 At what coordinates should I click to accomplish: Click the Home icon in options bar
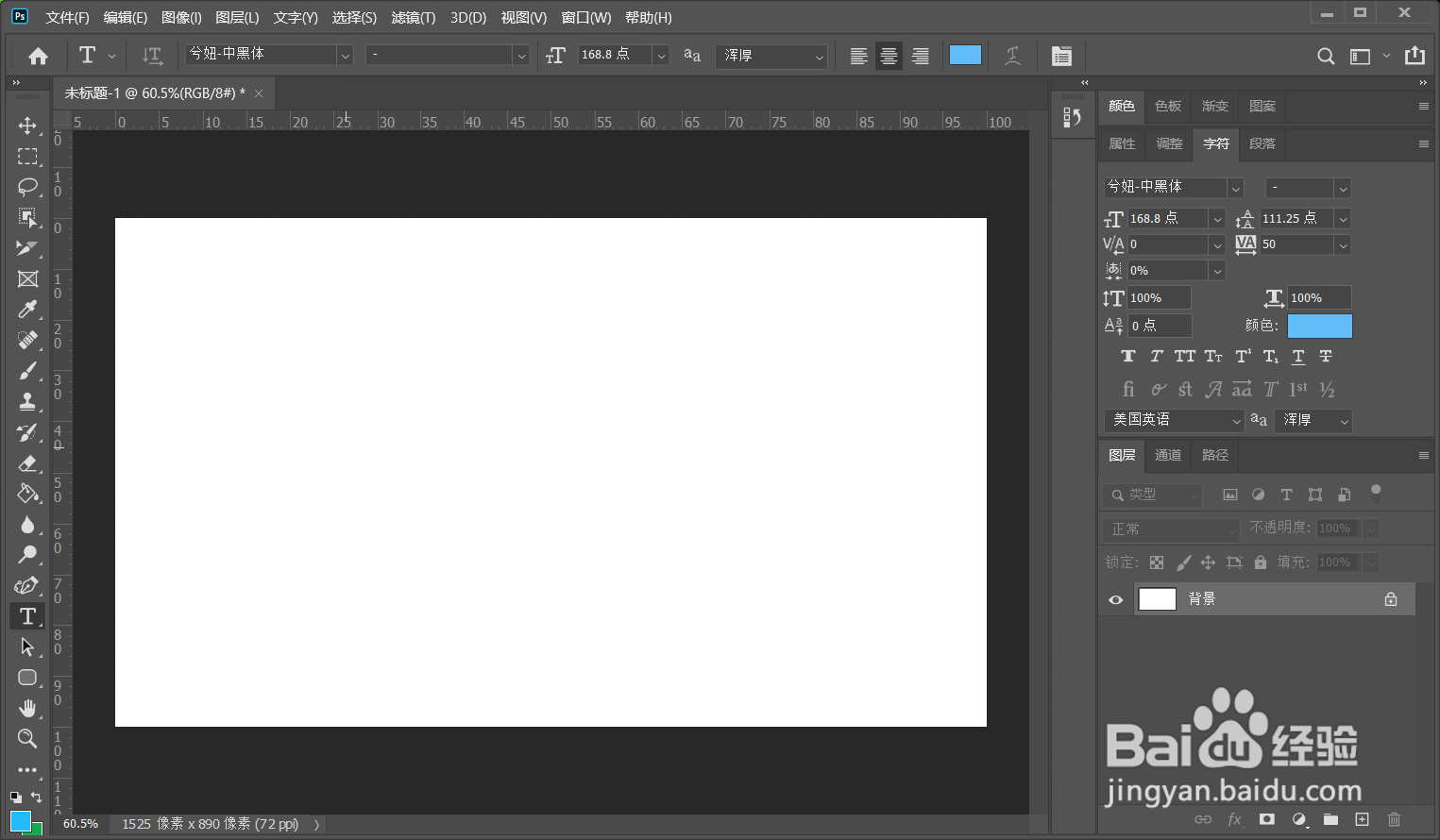coord(38,56)
